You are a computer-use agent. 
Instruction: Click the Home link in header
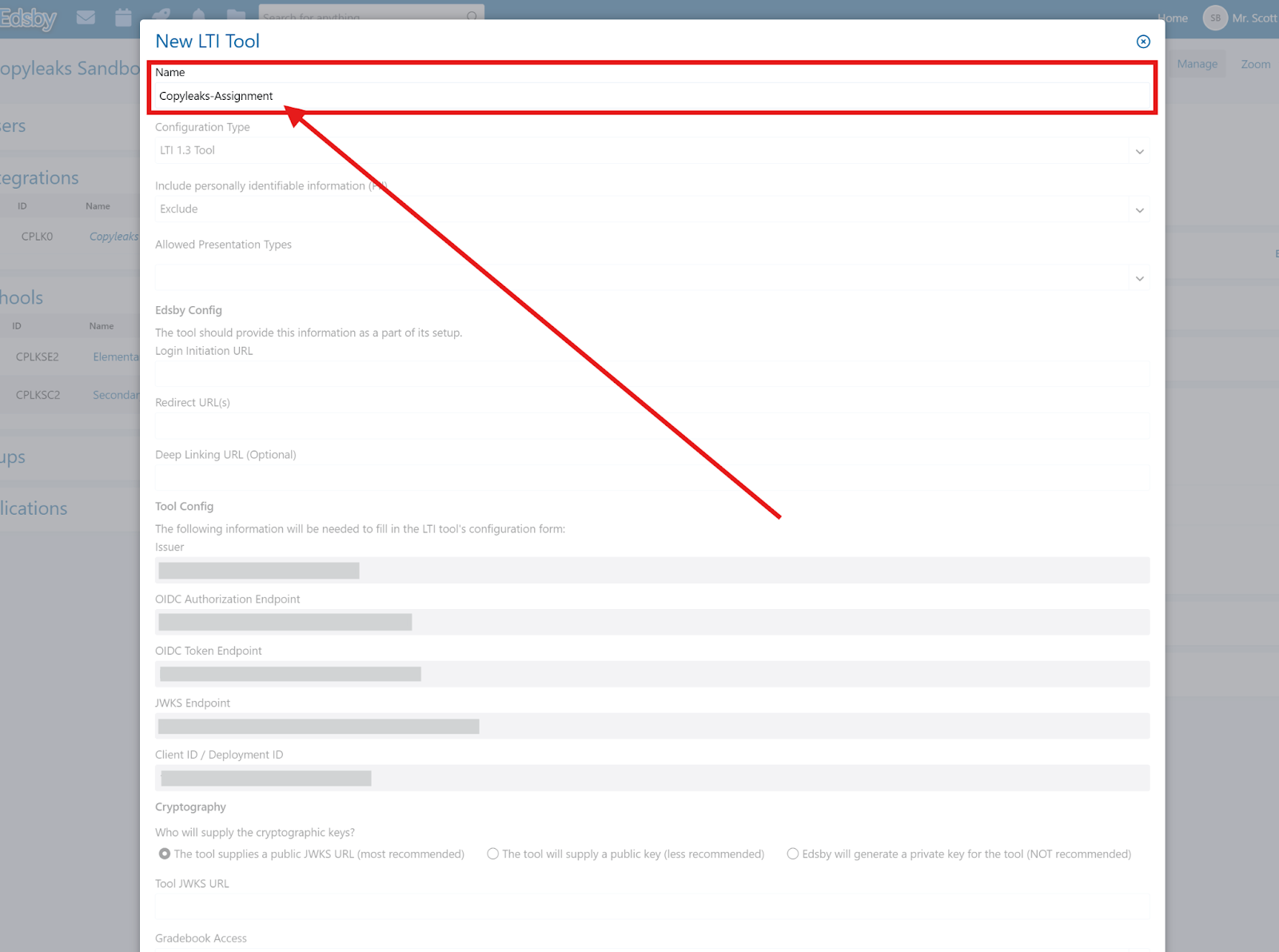[1173, 18]
